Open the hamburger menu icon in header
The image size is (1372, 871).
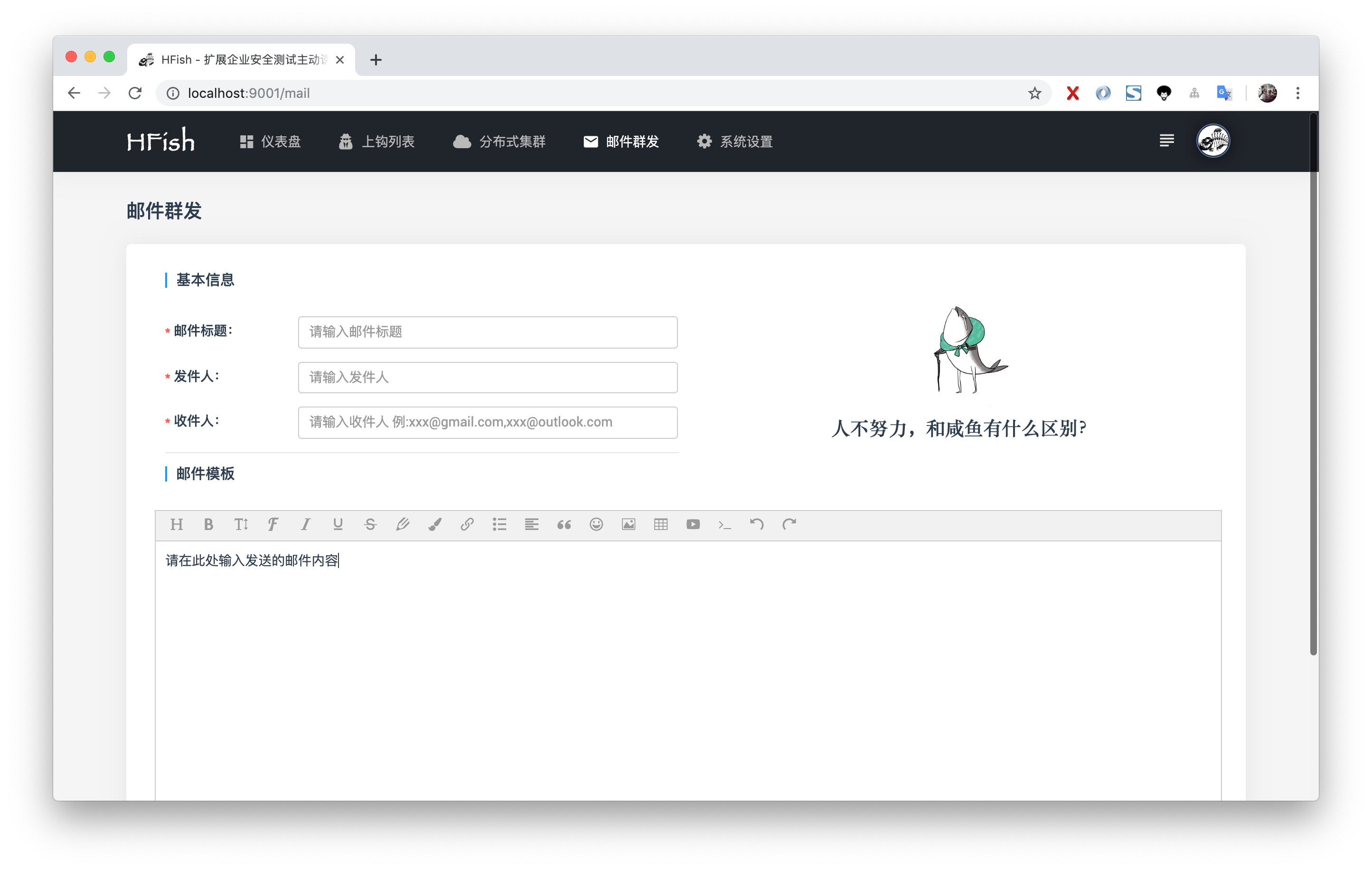click(1166, 141)
